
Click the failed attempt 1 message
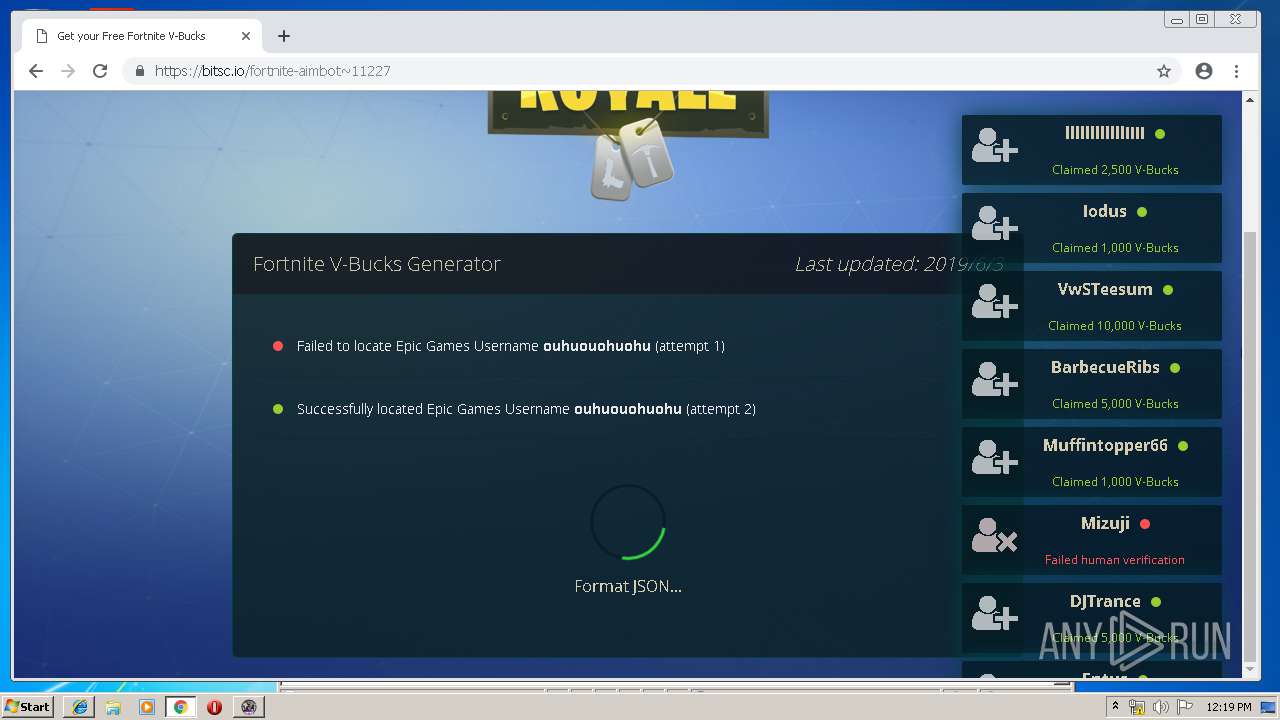(x=511, y=346)
